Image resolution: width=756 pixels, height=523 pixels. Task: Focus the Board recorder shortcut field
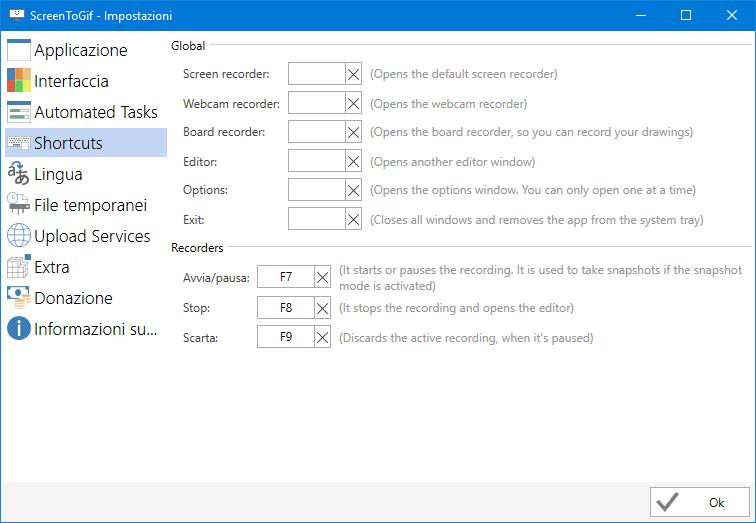tap(317, 132)
